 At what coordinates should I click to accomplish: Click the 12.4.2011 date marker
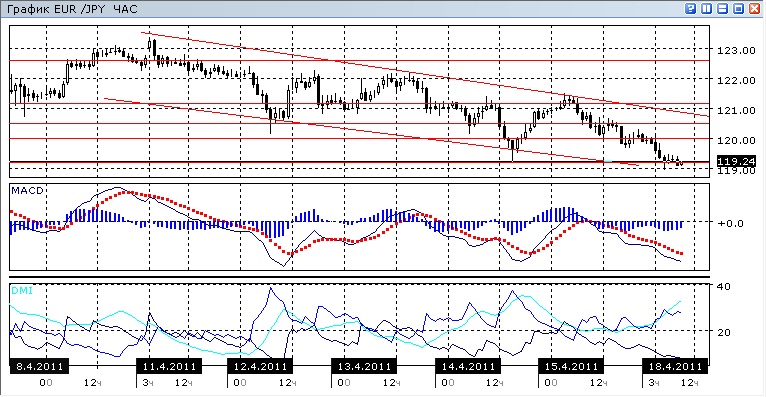pyautogui.click(x=260, y=366)
